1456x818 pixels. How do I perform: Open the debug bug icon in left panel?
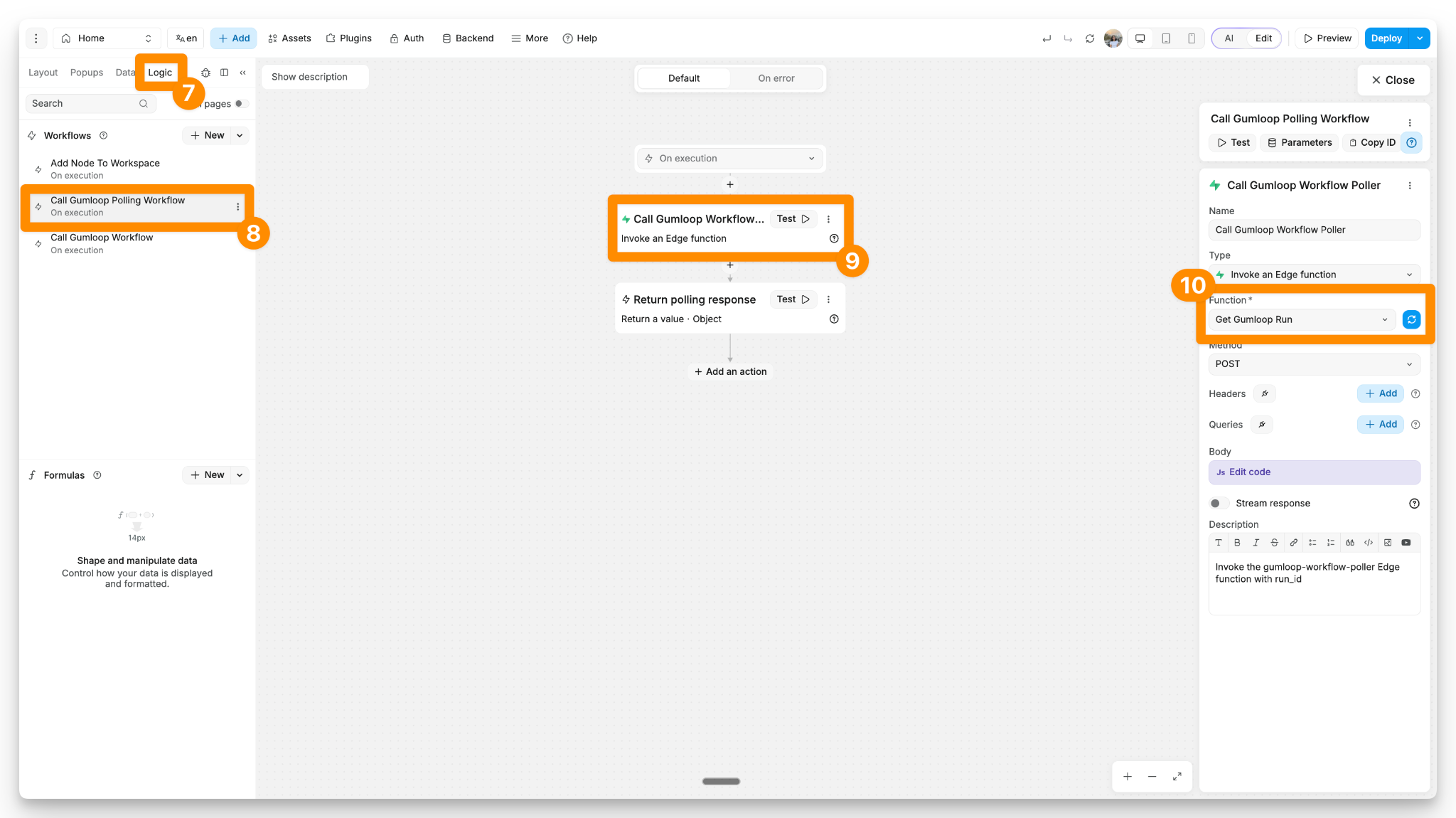coord(205,73)
